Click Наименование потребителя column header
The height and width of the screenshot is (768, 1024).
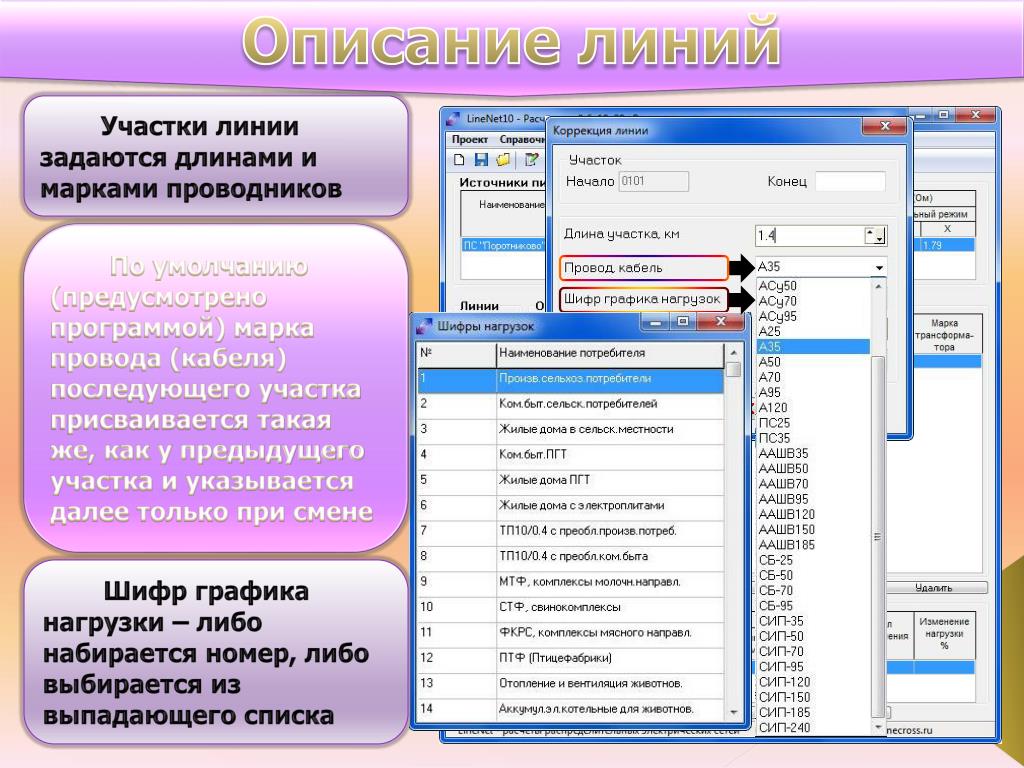[x=610, y=353]
